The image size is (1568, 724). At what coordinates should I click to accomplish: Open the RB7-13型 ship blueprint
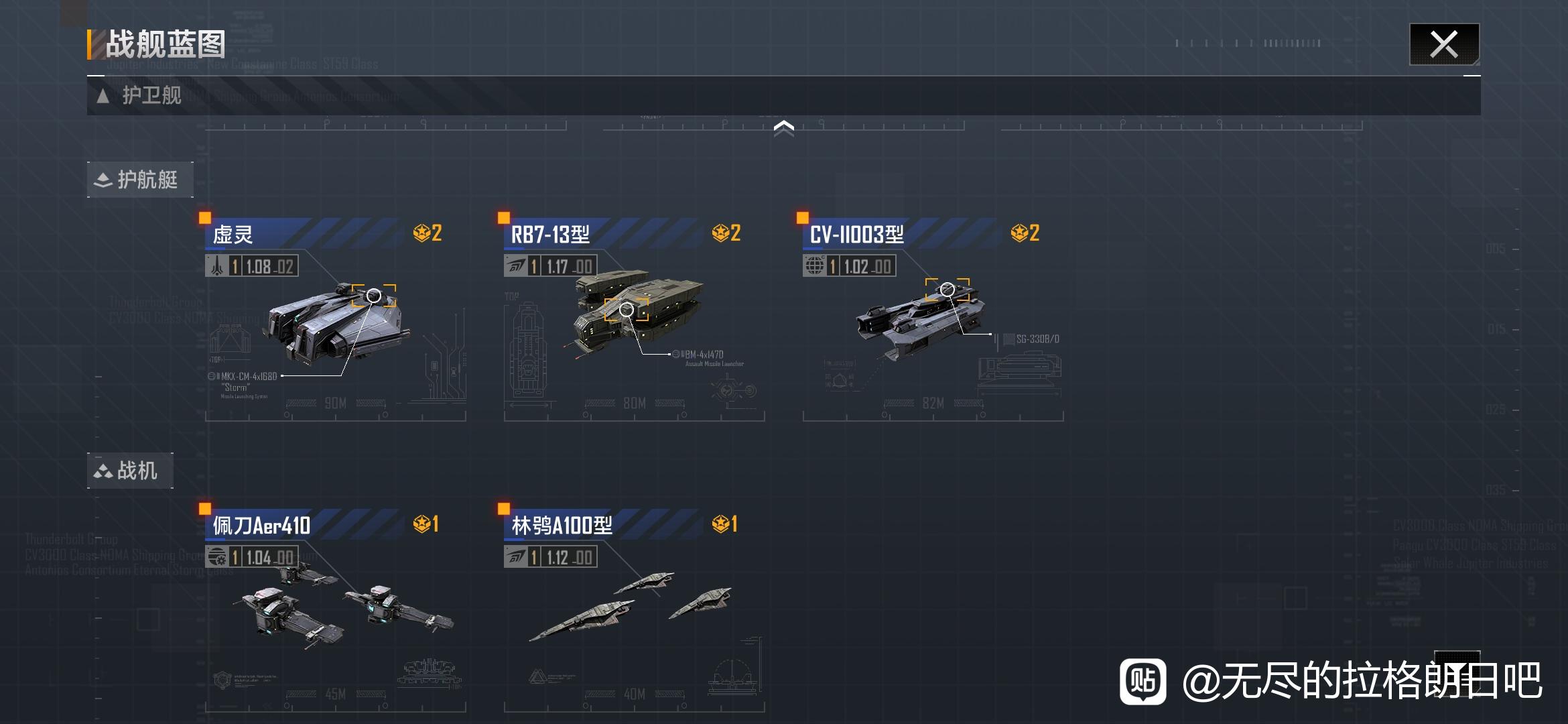coord(634,319)
